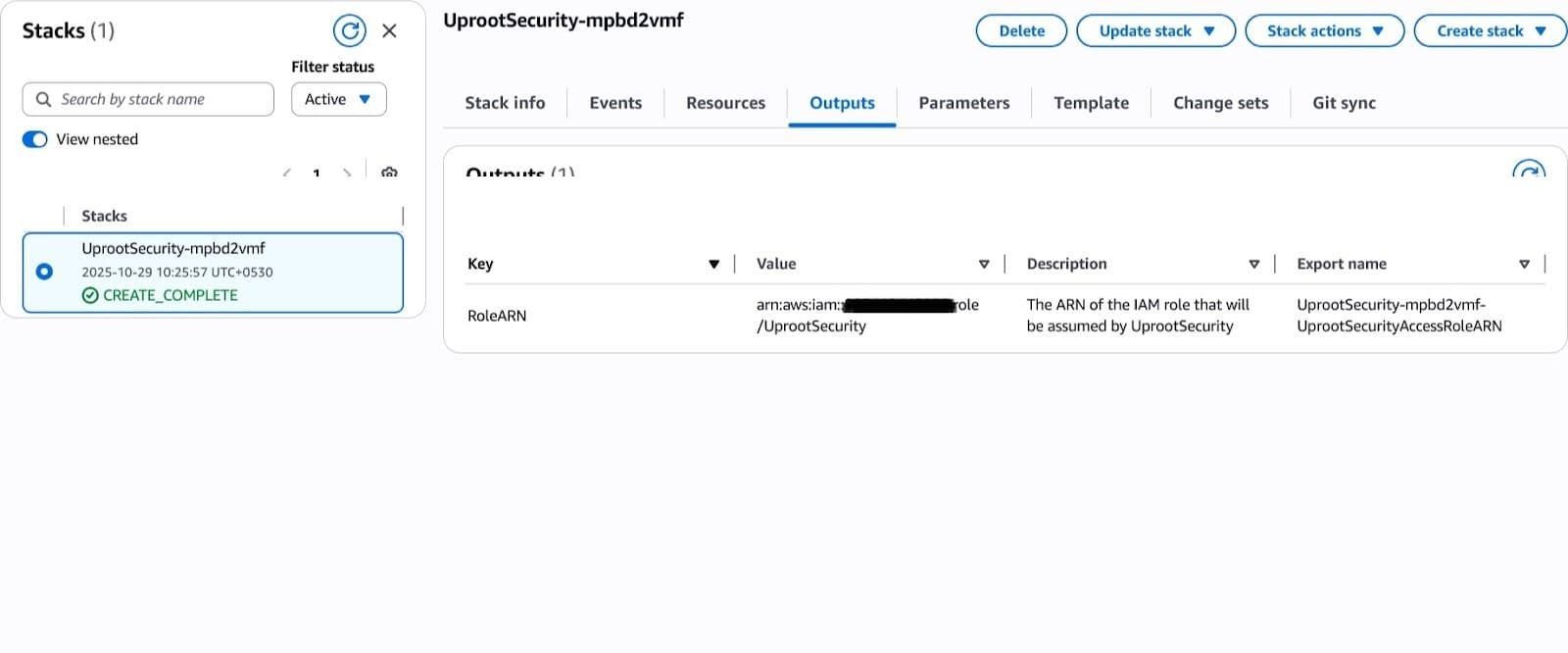
Task: Click the Delete stack button
Action: 1021,30
